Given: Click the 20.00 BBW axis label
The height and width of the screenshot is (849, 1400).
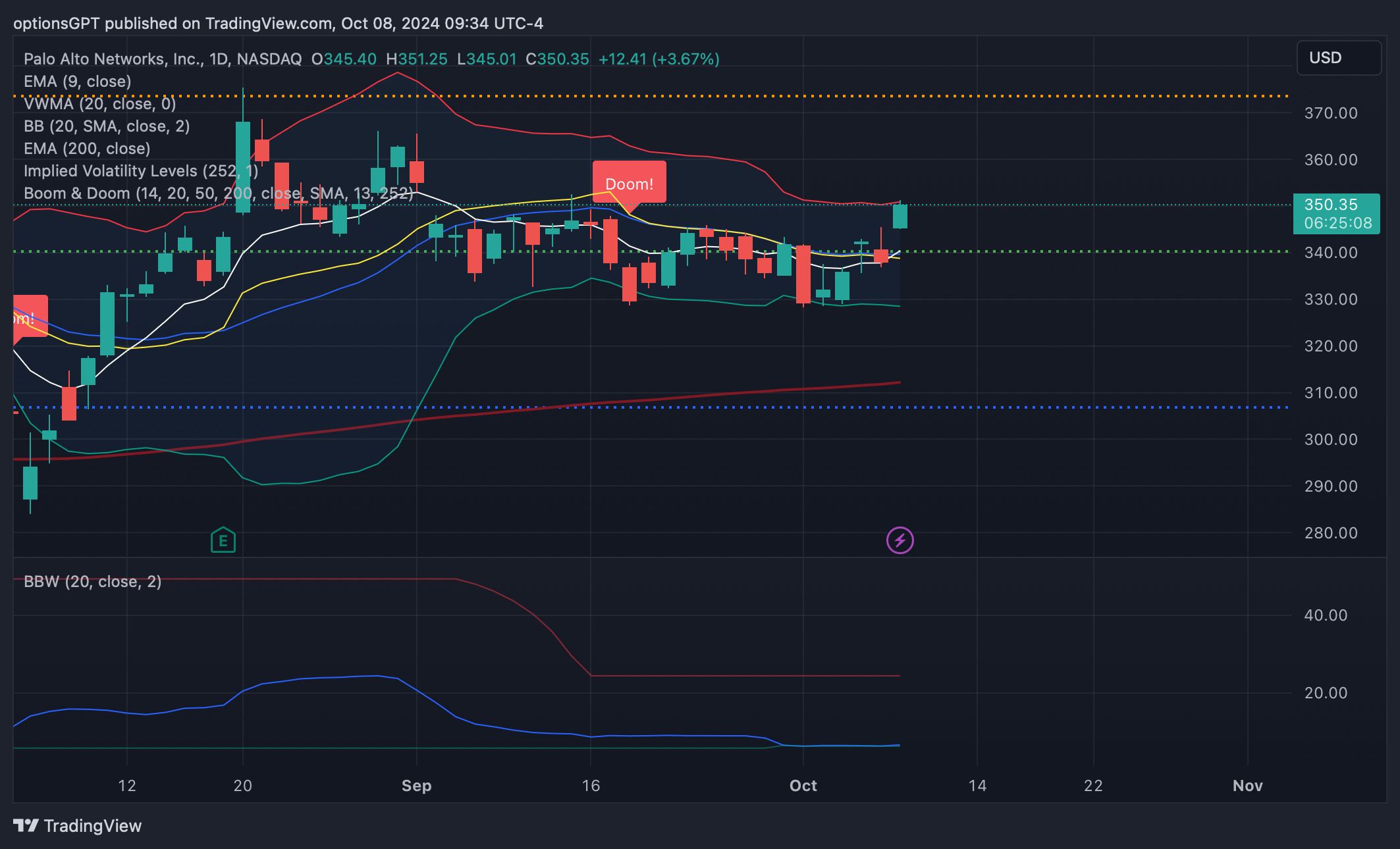Looking at the screenshot, I should click(x=1326, y=693).
